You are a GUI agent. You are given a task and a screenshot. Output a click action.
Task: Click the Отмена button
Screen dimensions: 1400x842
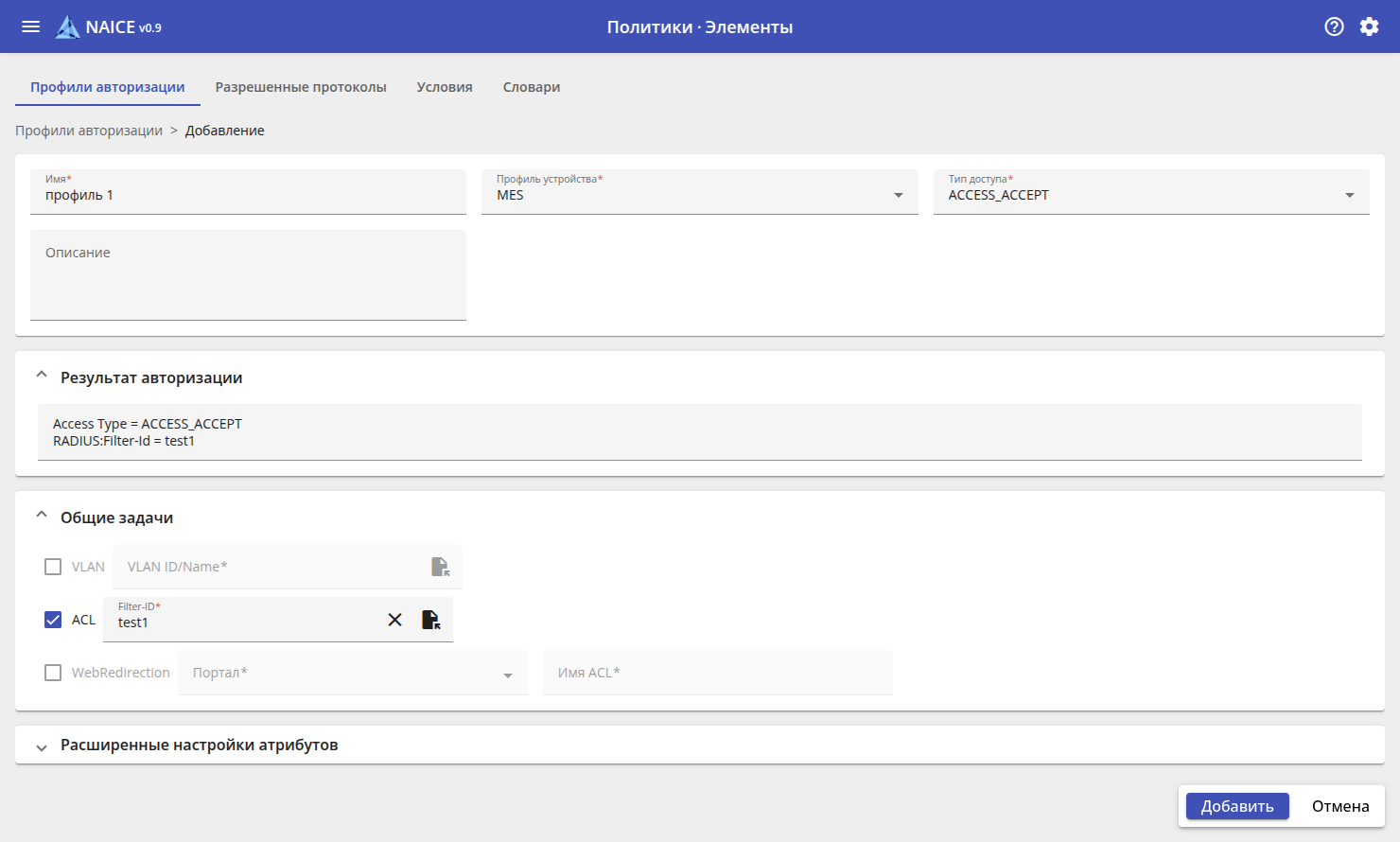(1339, 806)
